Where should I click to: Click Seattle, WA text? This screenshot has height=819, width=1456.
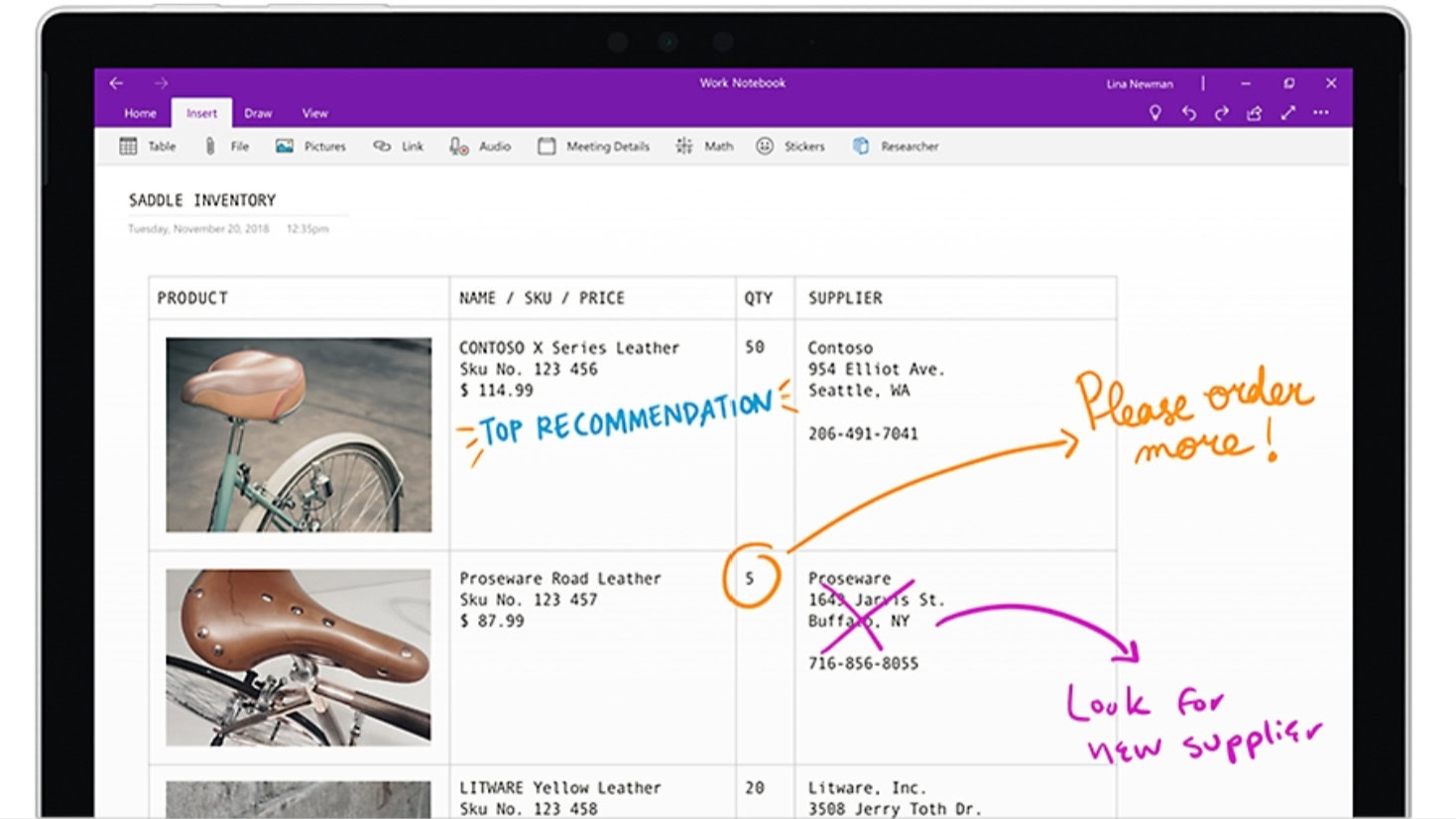pos(858,391)
